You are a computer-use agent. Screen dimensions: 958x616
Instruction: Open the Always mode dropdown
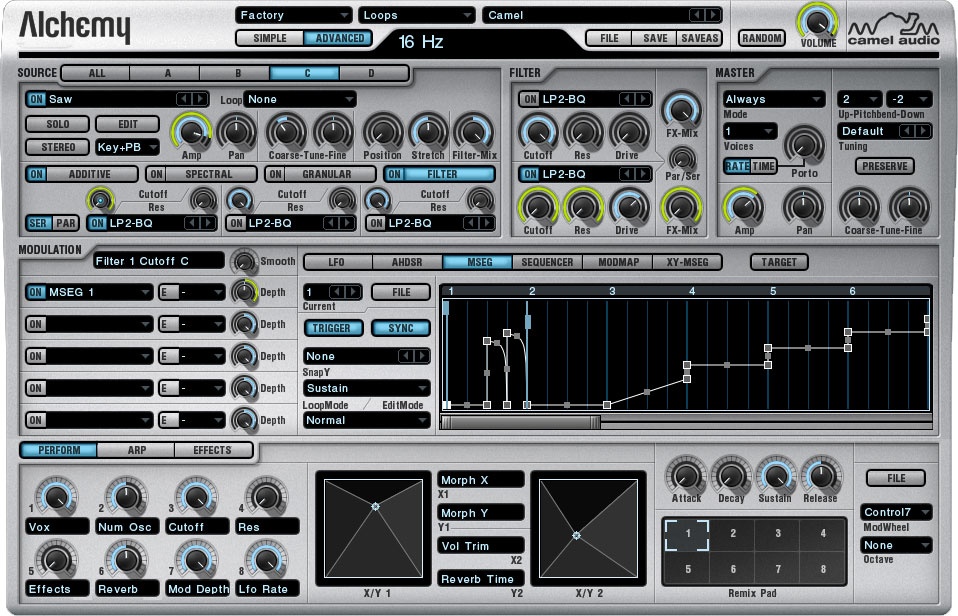(773, 99)
